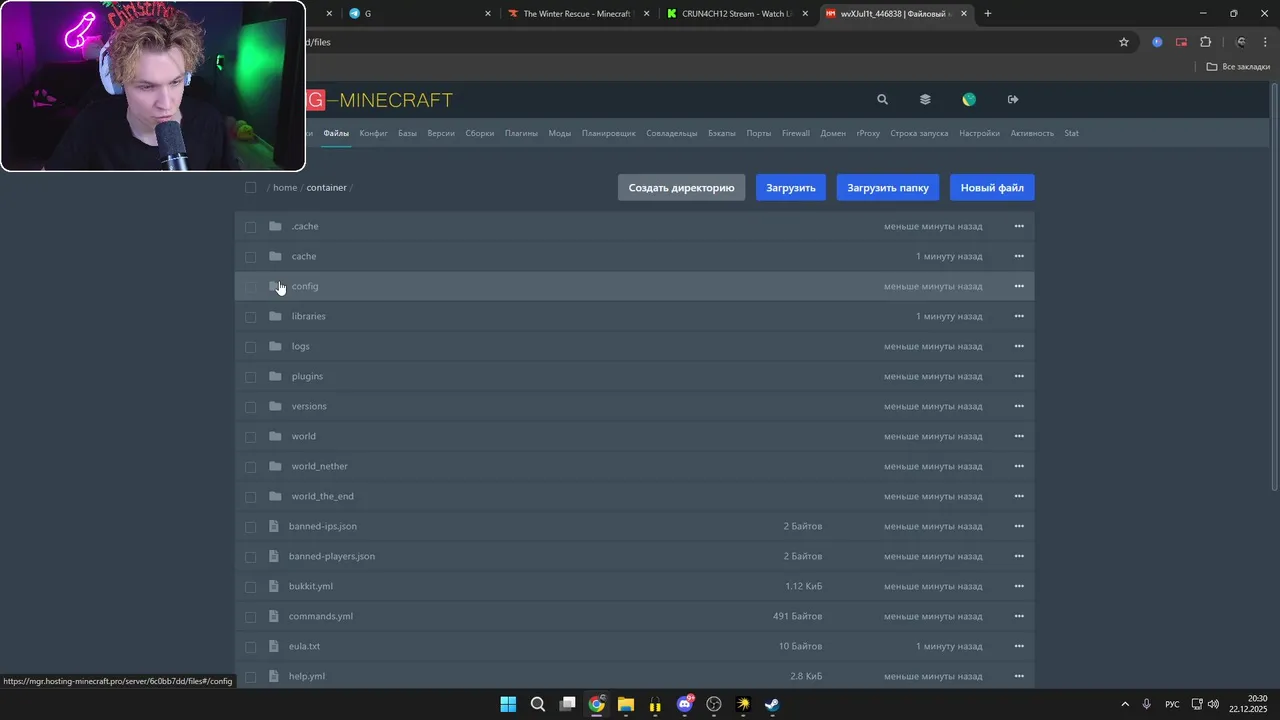Switch to Настройки tab
1280x720 pixels.
[979, 133]
